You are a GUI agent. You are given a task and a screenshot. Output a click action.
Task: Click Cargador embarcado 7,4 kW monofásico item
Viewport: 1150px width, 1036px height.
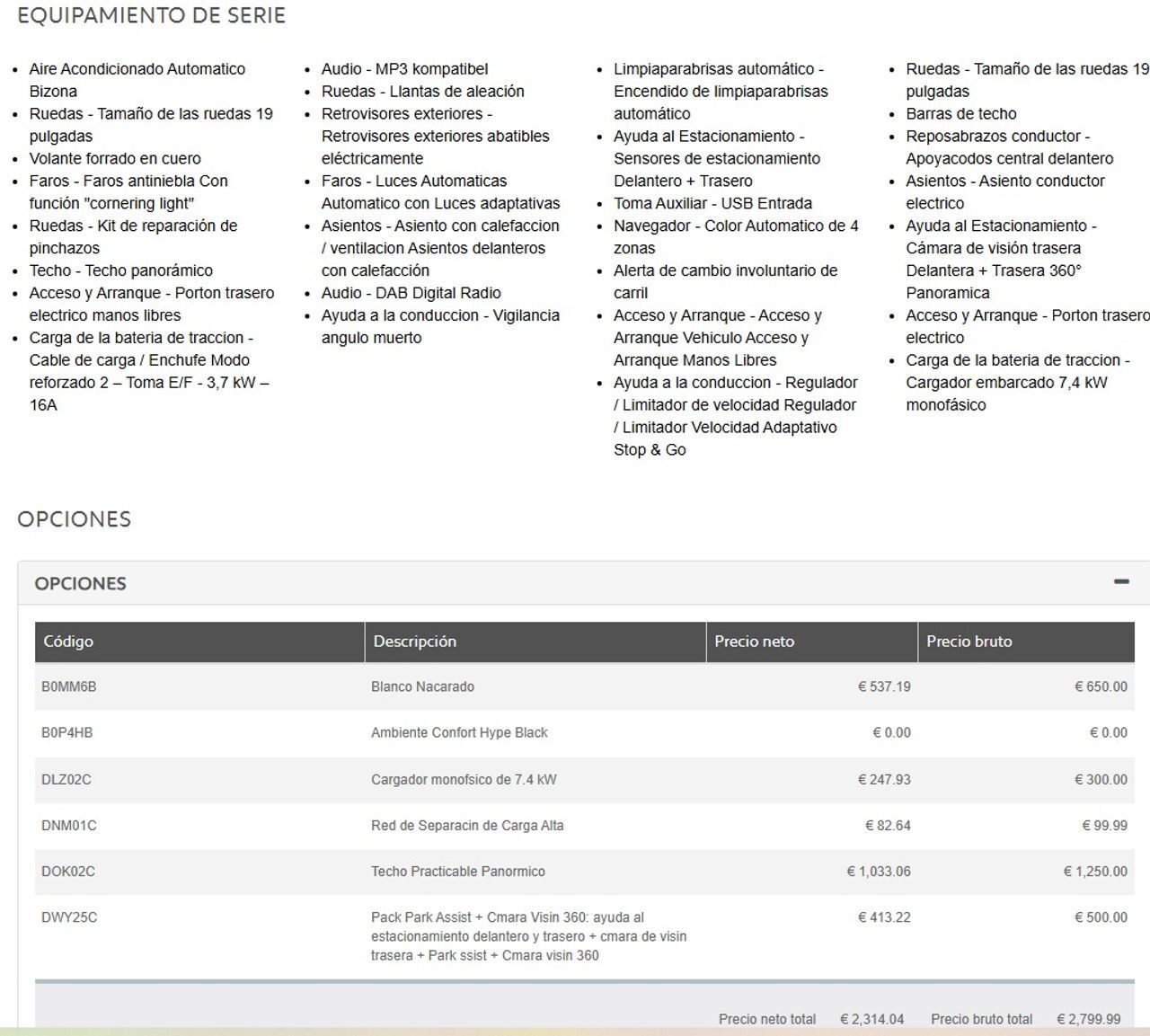[x=1018, y=383]
